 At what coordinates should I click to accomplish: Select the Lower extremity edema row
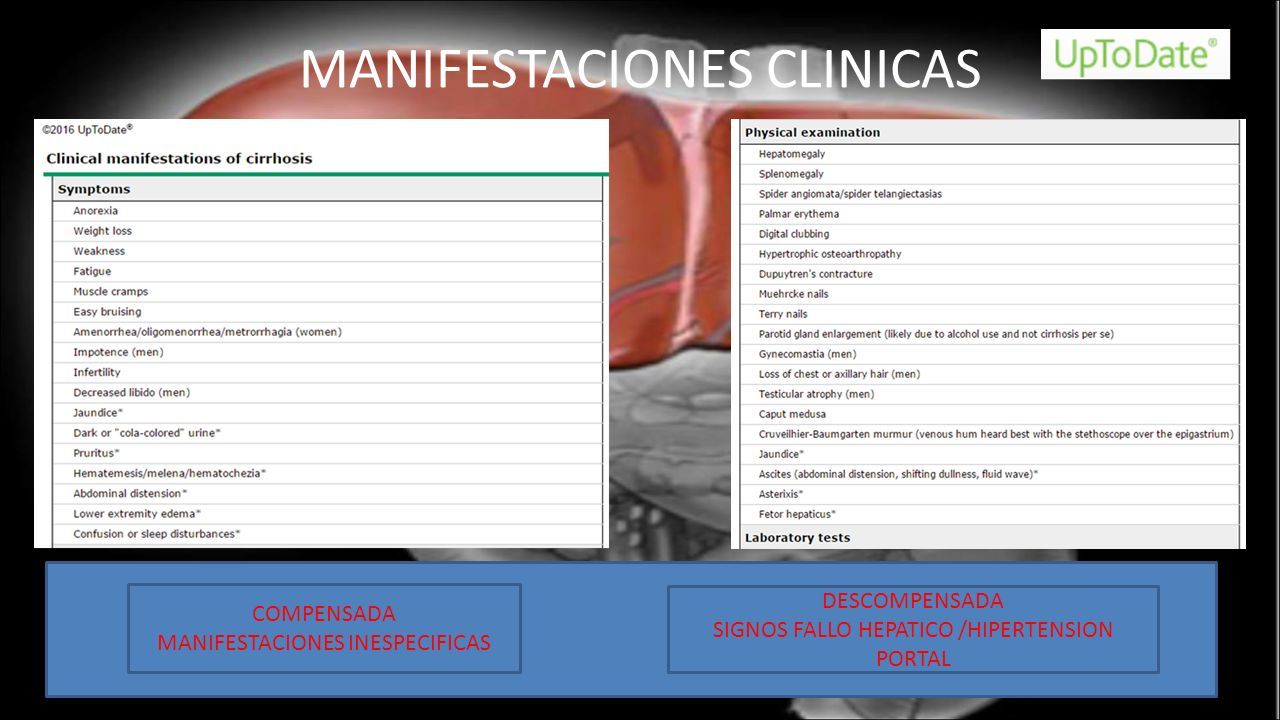328,514
